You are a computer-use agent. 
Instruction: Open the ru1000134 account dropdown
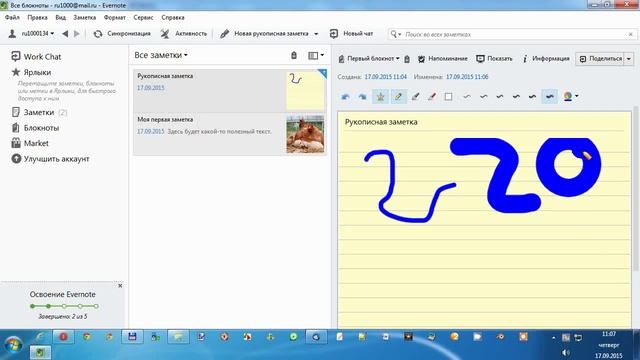[31, 33]
